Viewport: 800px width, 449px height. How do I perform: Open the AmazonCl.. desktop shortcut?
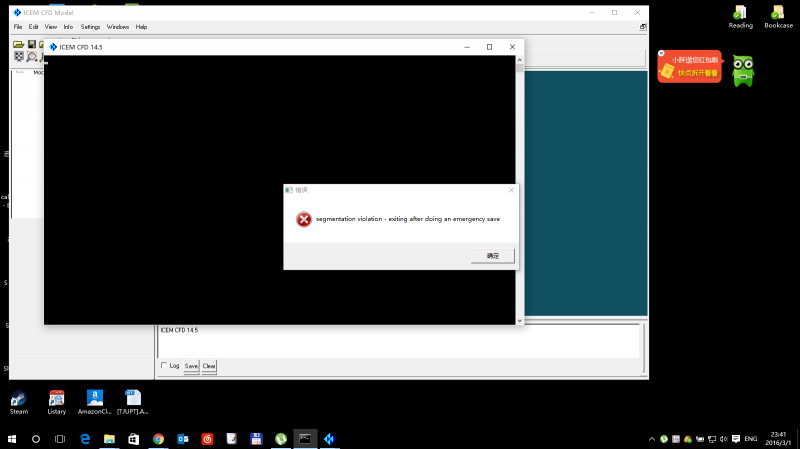pos(94,402)
